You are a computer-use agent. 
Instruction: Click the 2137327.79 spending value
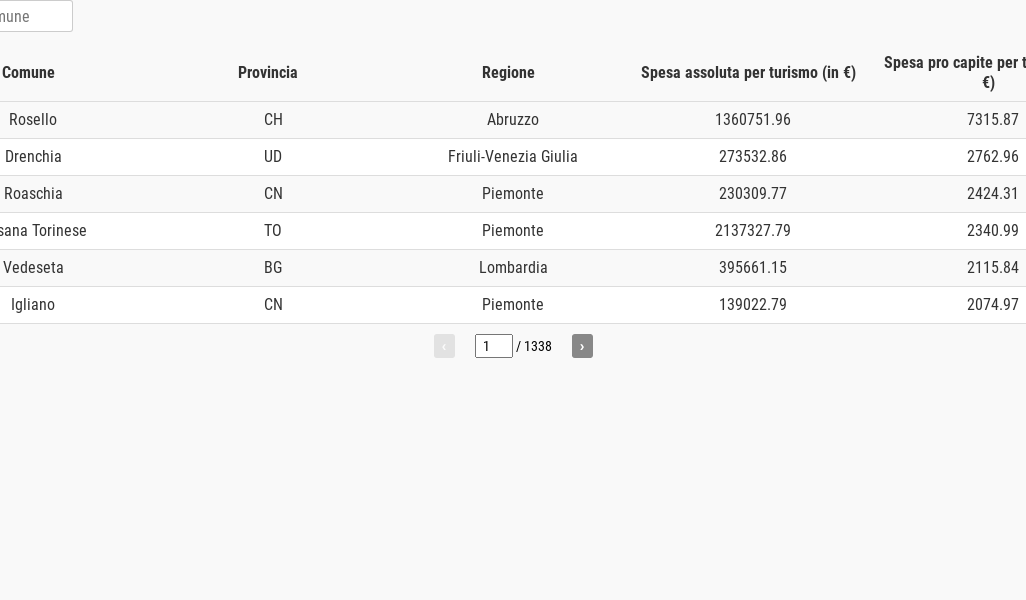coord(753,231)
